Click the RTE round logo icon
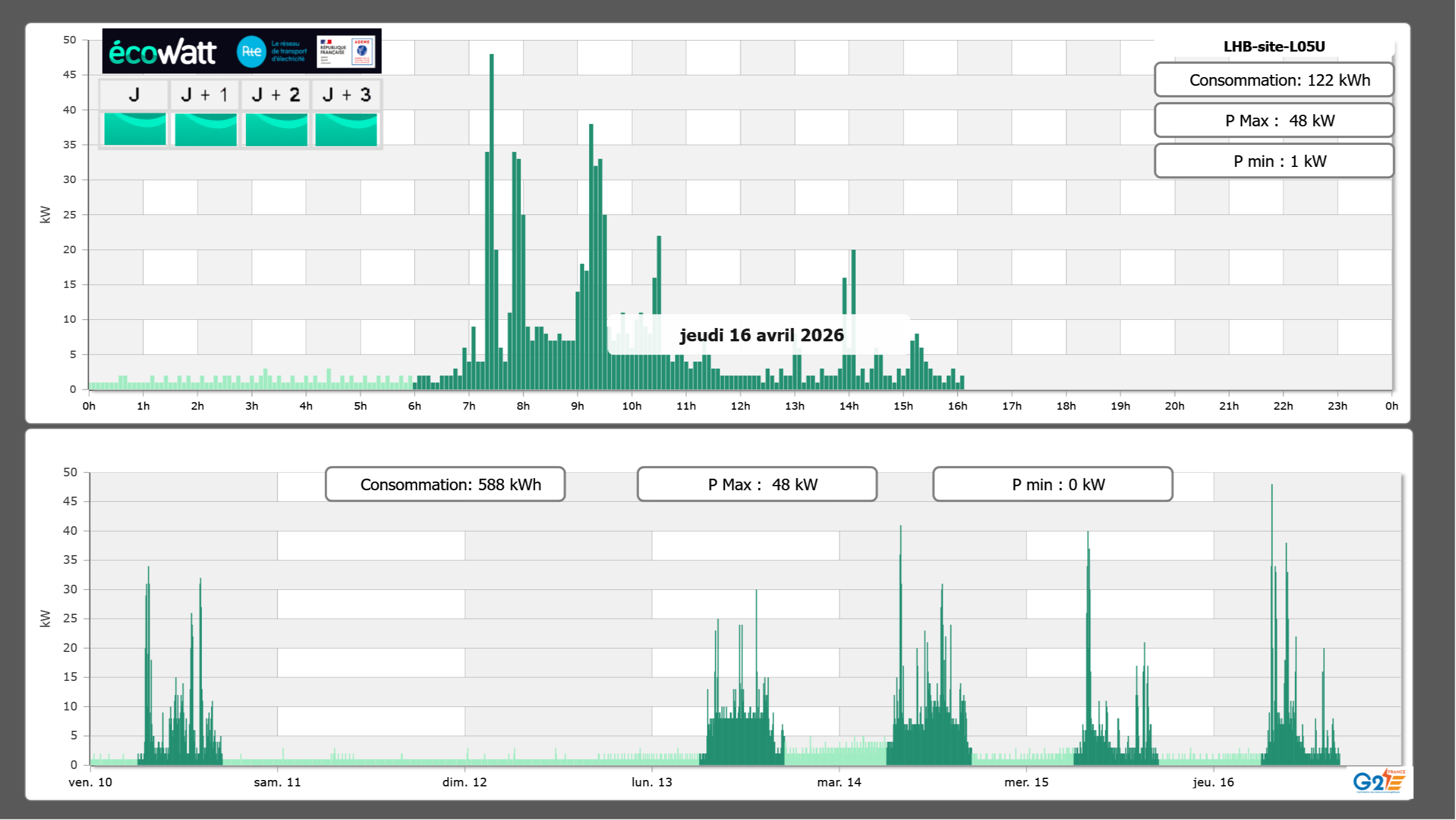Viewport: 1456px width, 820px height. click(x=251, y=52)
